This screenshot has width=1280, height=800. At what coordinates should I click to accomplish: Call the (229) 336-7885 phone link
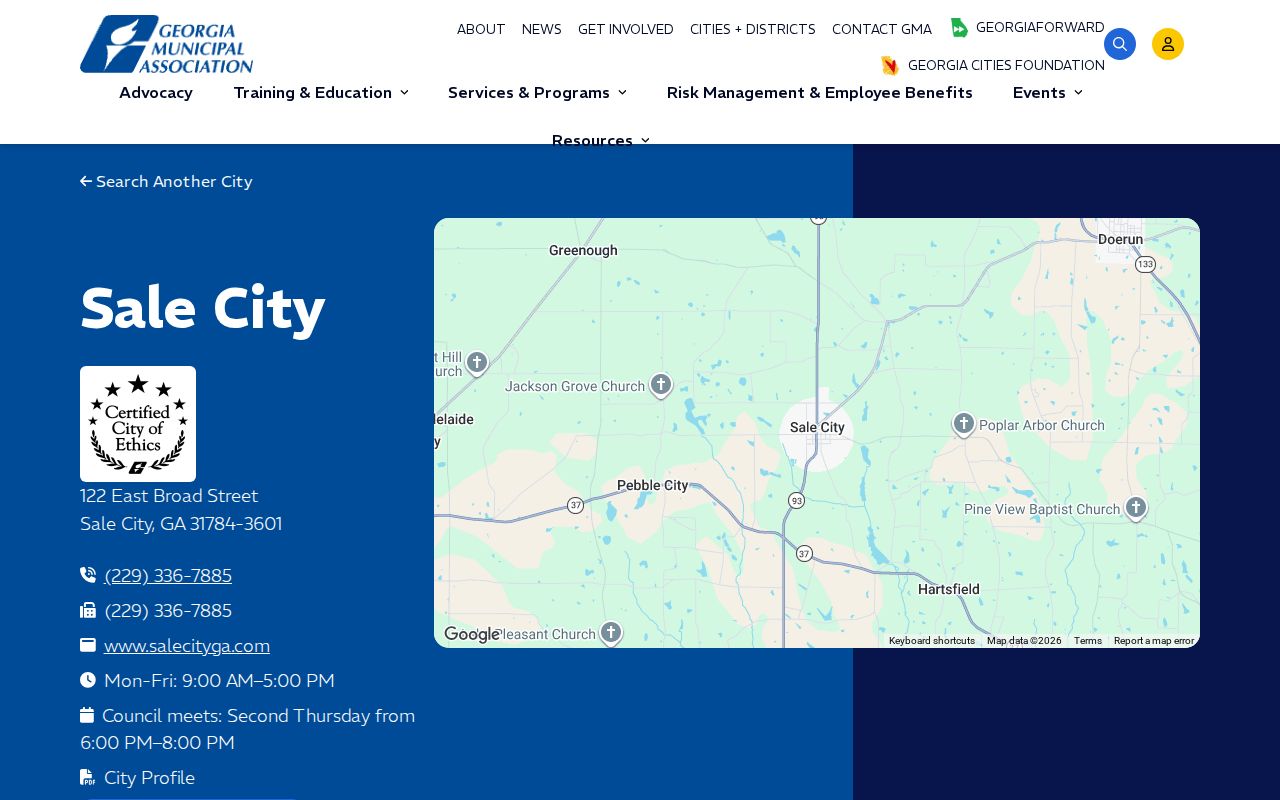coord(168,576)
